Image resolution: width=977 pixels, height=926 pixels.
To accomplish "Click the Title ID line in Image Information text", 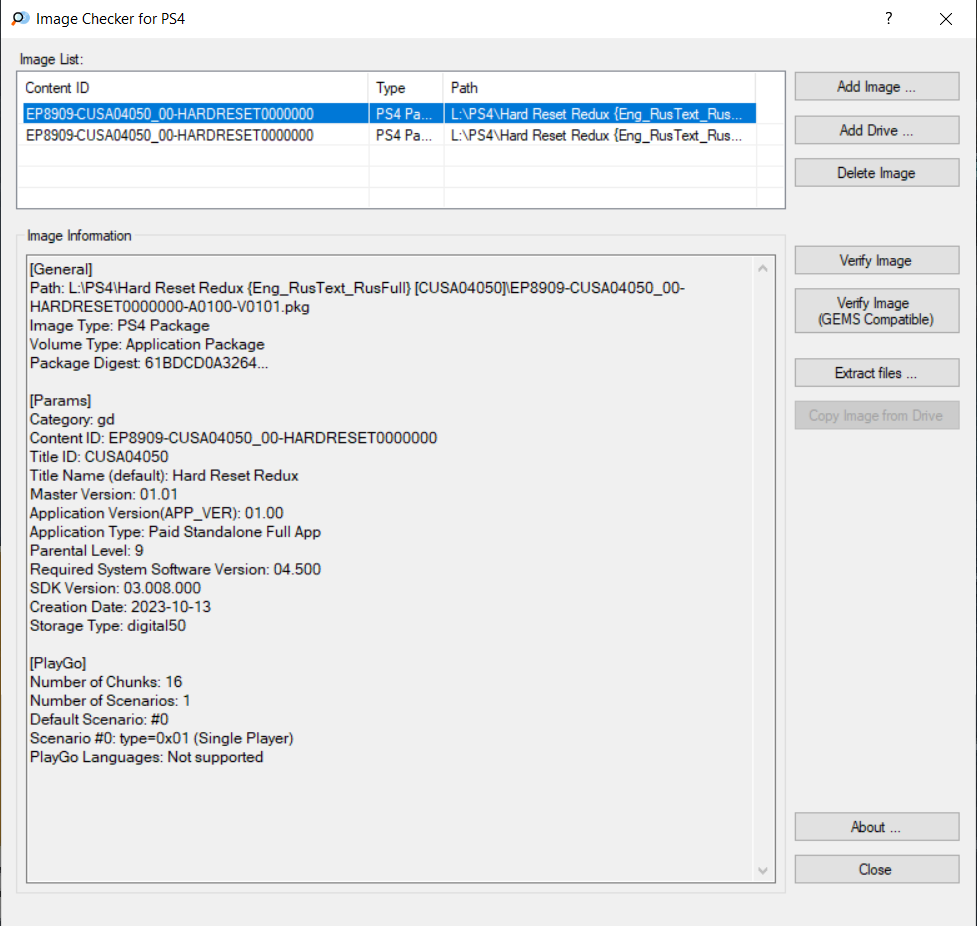I will (x=99, y=457).
